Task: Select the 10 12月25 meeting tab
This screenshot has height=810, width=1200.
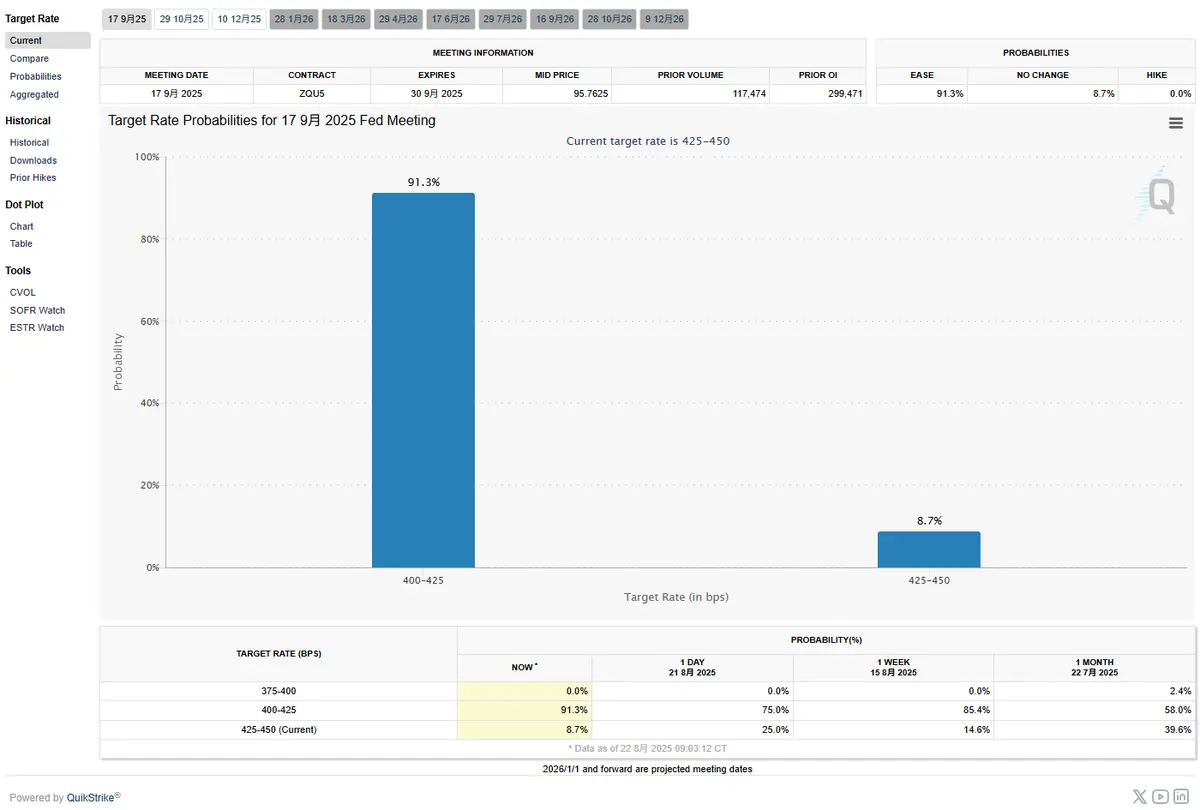Action: coord(240,19)
